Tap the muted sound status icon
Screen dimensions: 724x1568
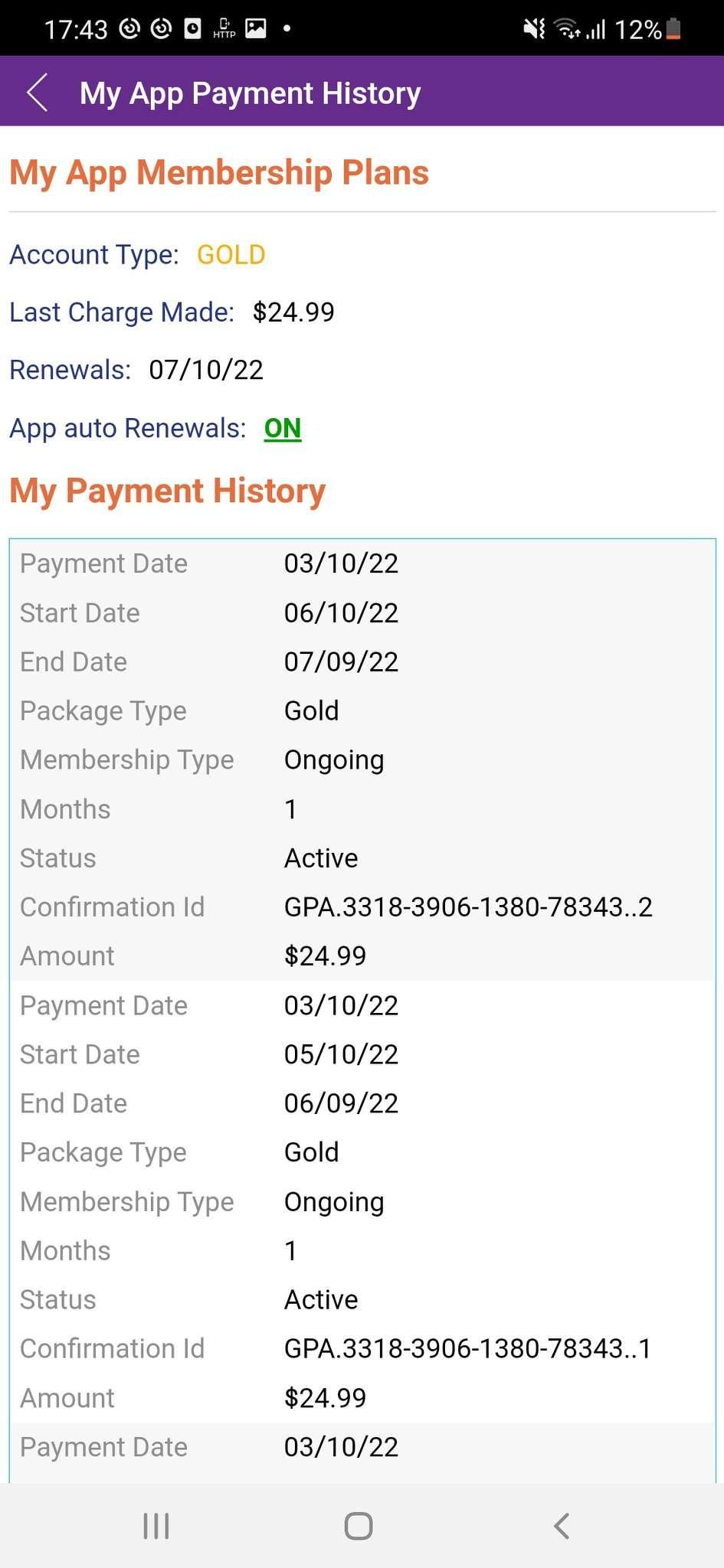(534, 29)
